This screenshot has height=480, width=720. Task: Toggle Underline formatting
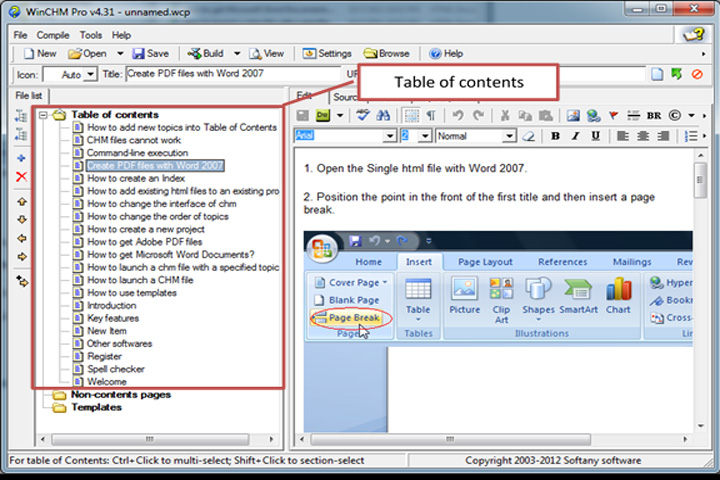tap(596, 136)
